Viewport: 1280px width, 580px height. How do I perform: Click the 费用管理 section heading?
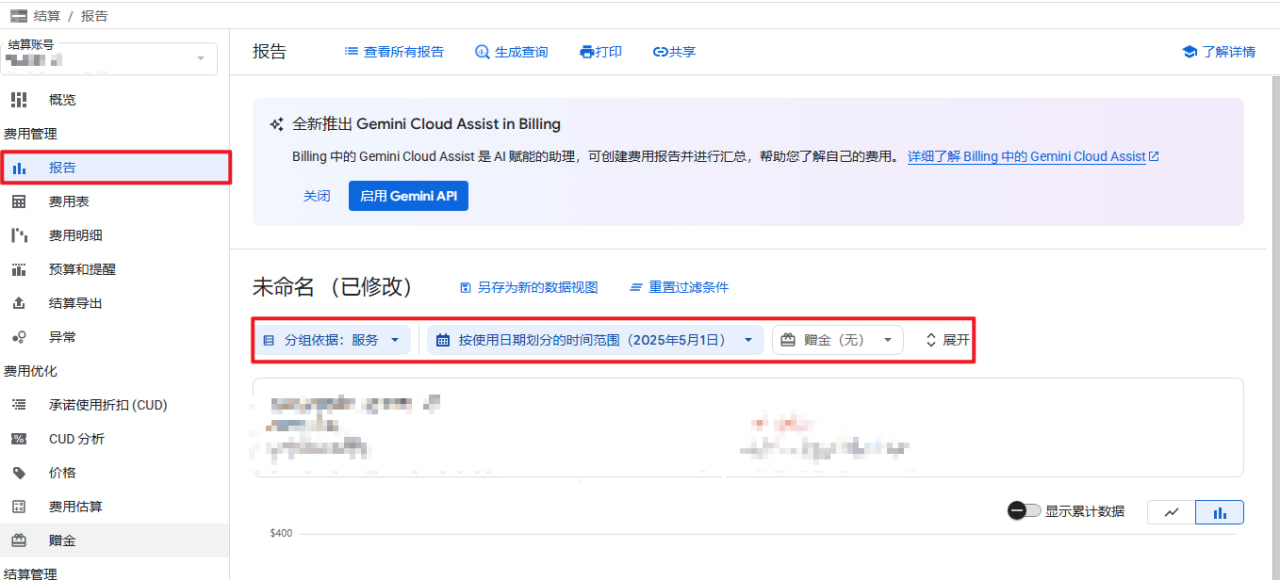coord(30,134)
